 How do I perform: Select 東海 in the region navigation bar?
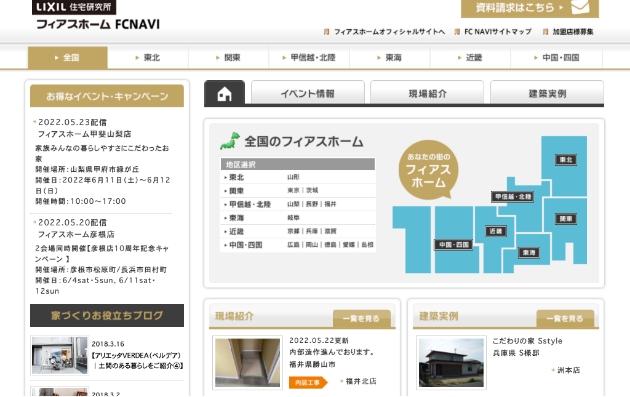[389, 57]
